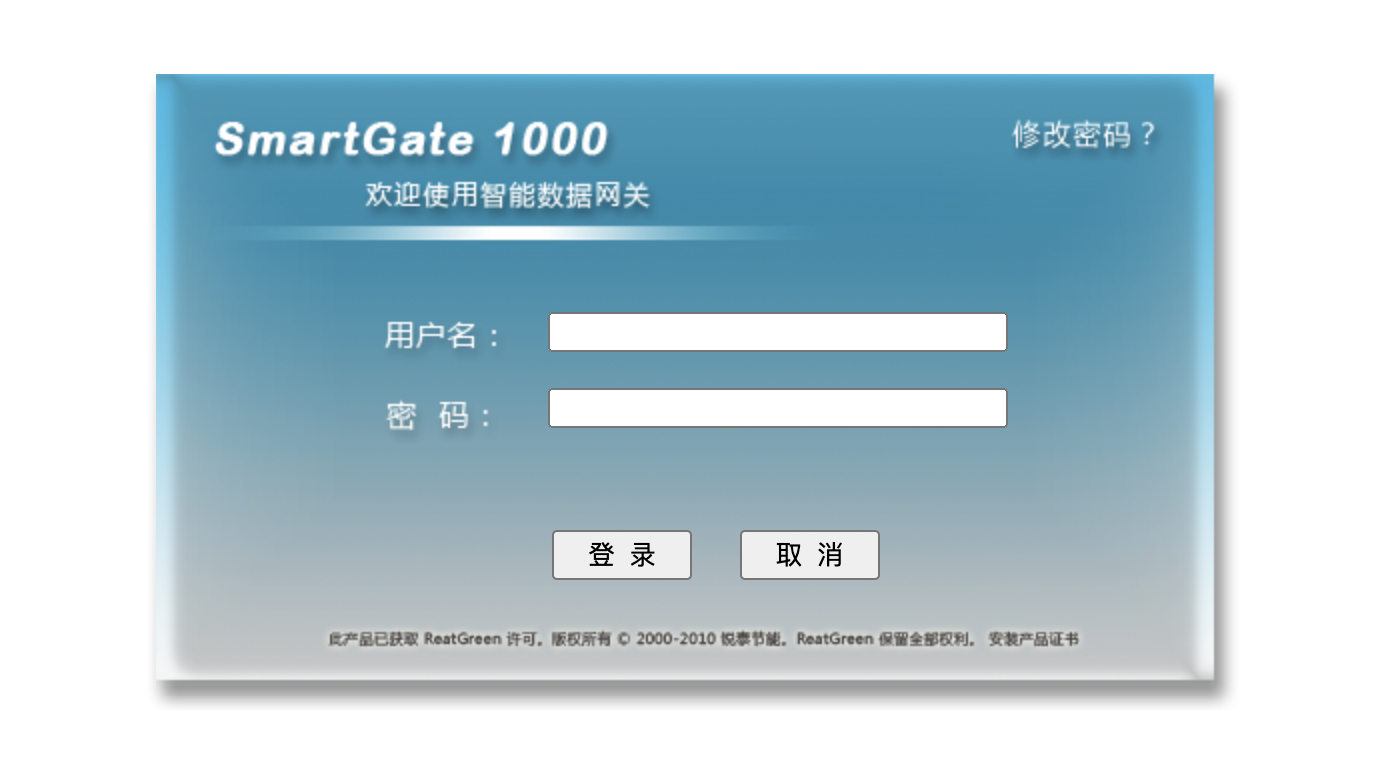The height and width of the screenshot is (782, 1390).
Task: Click the SmartGate 1000 title logo
Action: 411,139
